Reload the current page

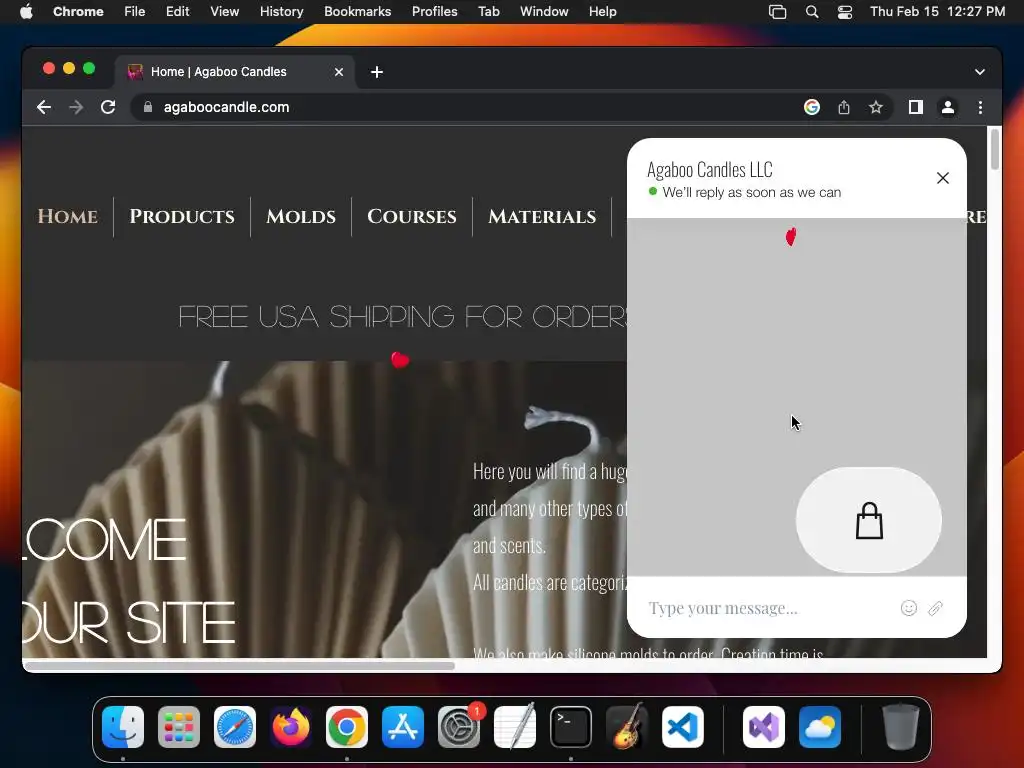pos(108,107)
